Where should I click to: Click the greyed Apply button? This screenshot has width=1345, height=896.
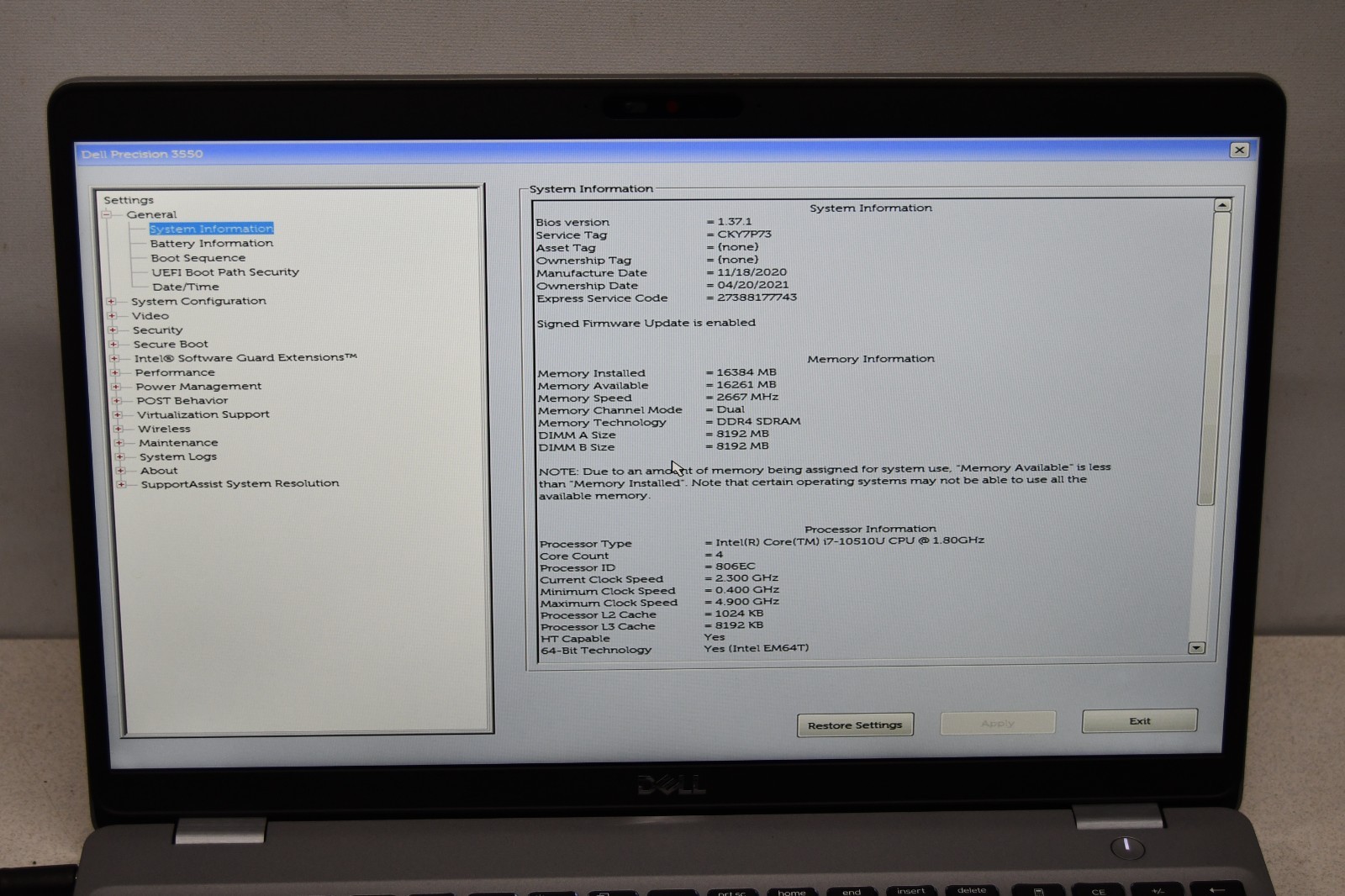998,723
